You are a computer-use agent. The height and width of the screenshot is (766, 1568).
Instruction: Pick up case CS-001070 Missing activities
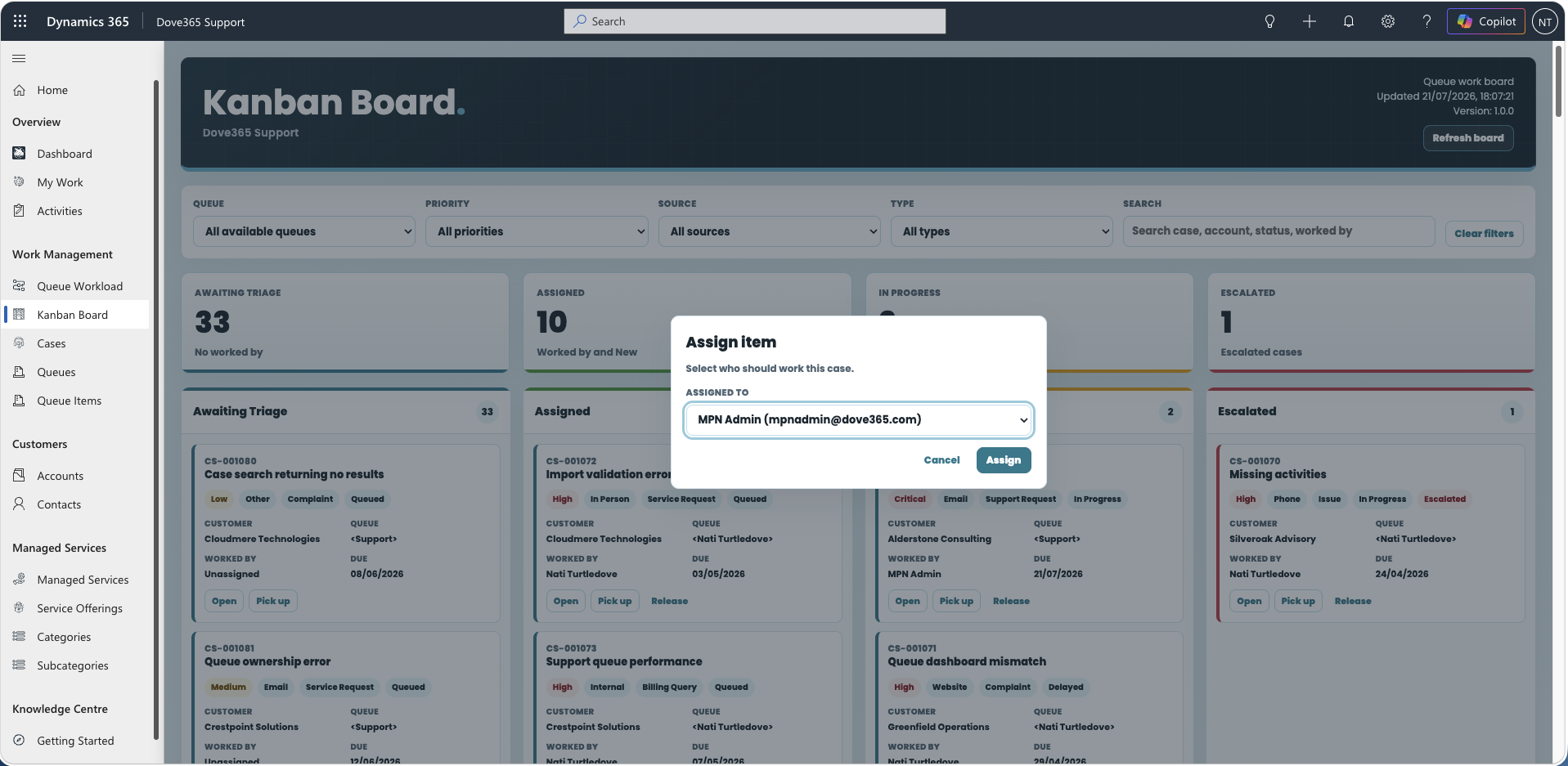1298,601
